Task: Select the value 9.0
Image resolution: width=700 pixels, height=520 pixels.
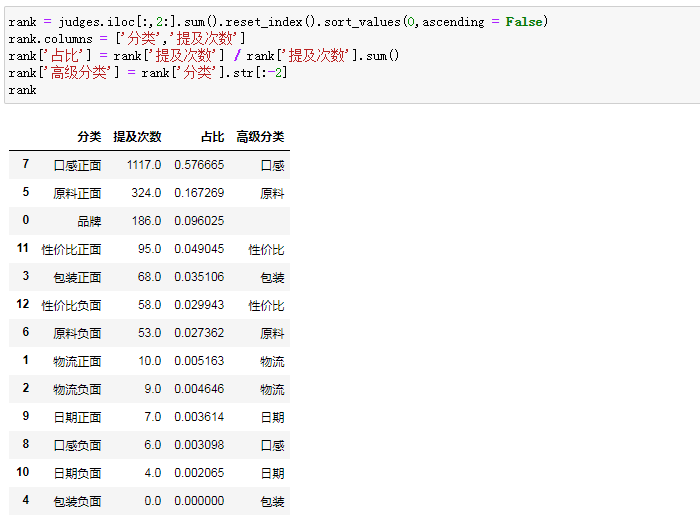Action: (153, 389)
